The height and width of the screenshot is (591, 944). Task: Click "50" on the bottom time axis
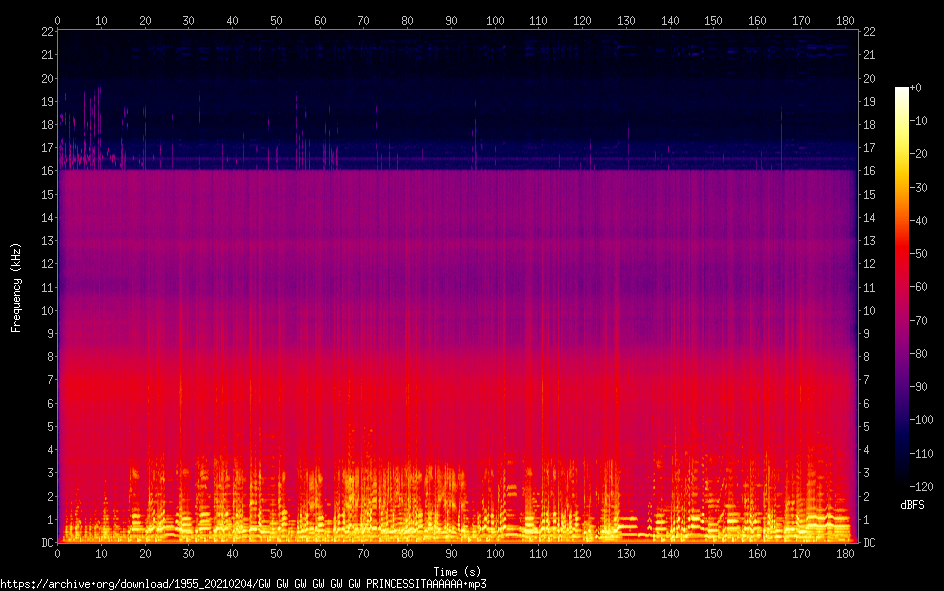pos(276,554)
